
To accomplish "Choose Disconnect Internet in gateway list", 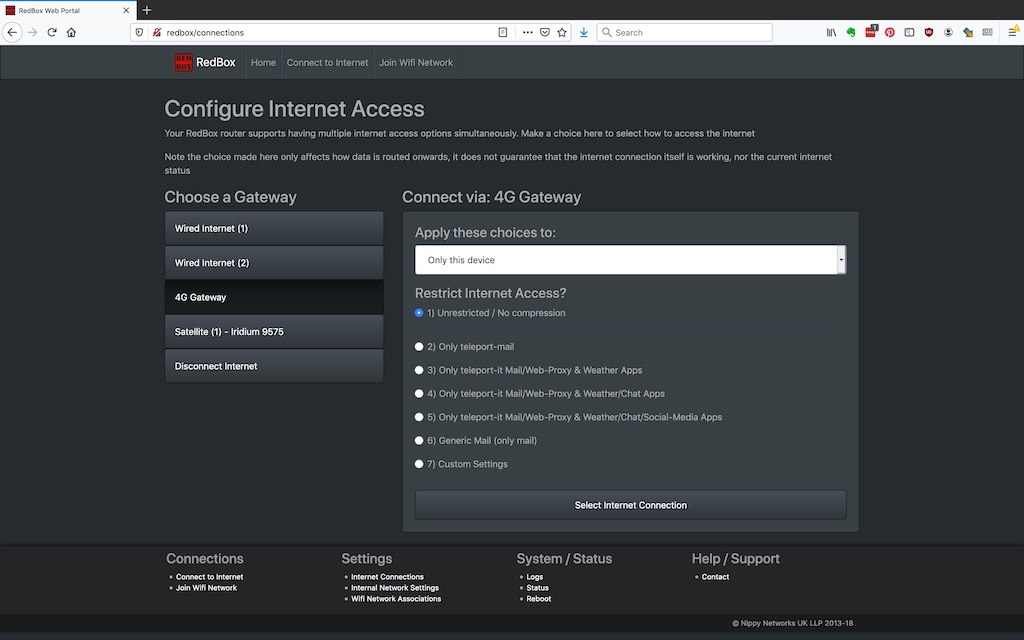I will coord(274,366).
